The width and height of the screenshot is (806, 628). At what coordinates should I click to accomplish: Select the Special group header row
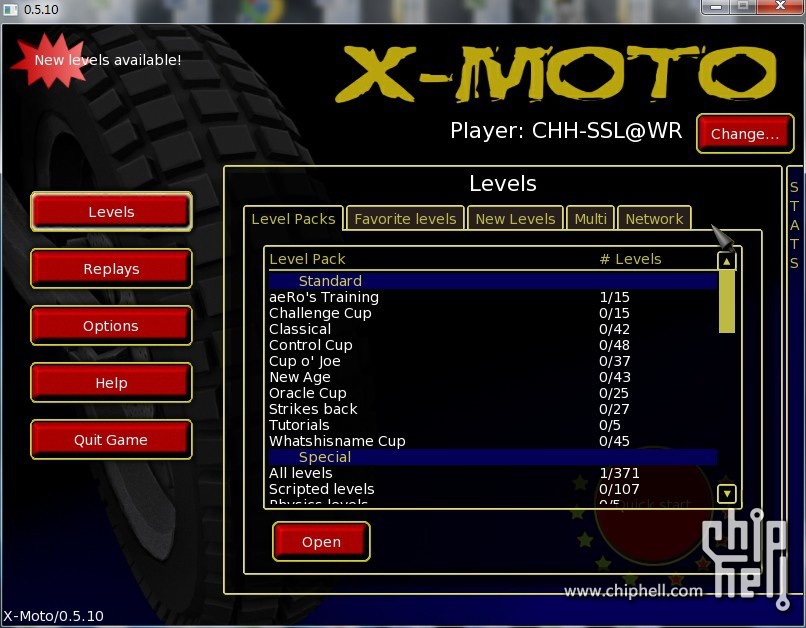492,457
